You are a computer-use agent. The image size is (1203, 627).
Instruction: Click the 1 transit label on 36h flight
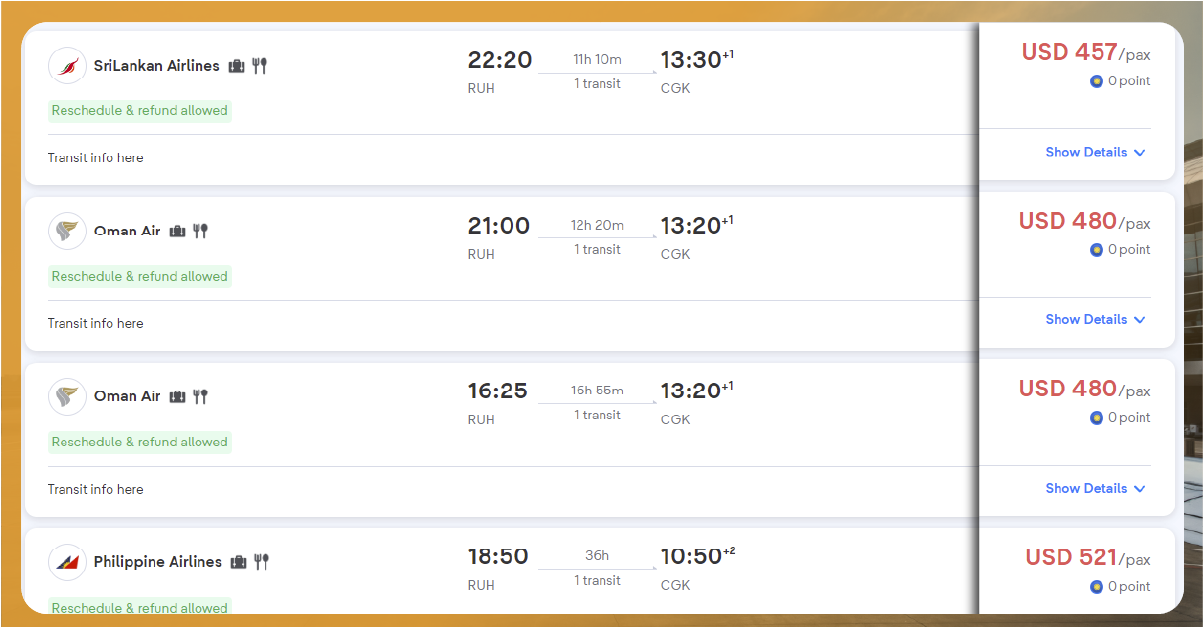click(x=597, y=581)
